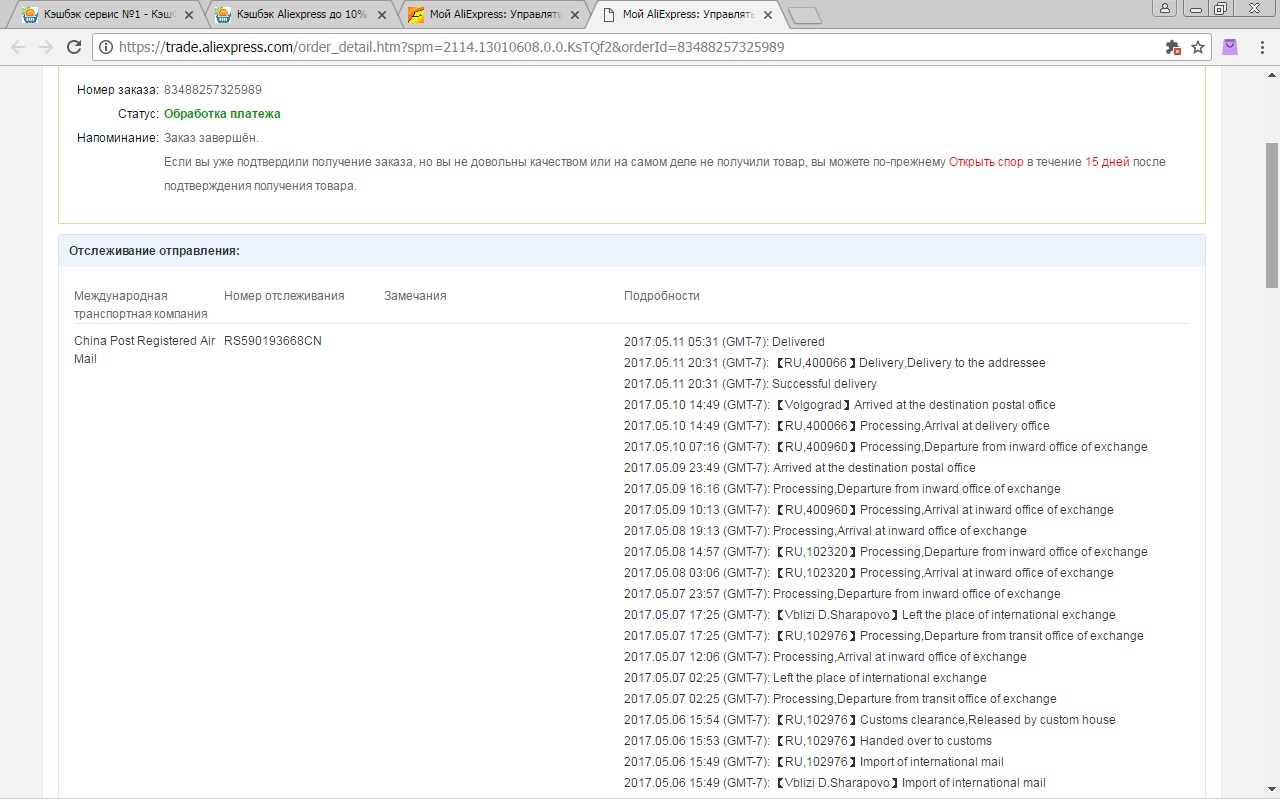Viewport: 1280px width, 800px height.
Task: Open Chrome menu three dots
Action: pos(1260,47)
